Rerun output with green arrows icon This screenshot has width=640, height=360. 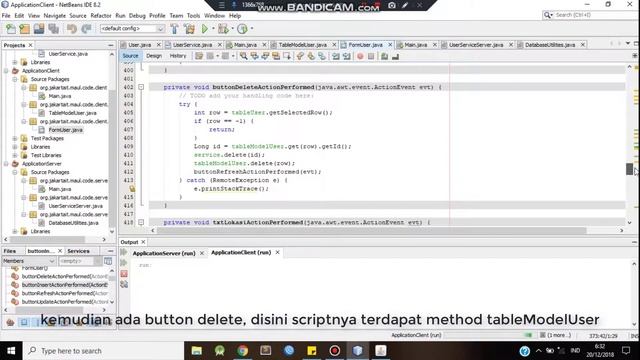[124, 253]
